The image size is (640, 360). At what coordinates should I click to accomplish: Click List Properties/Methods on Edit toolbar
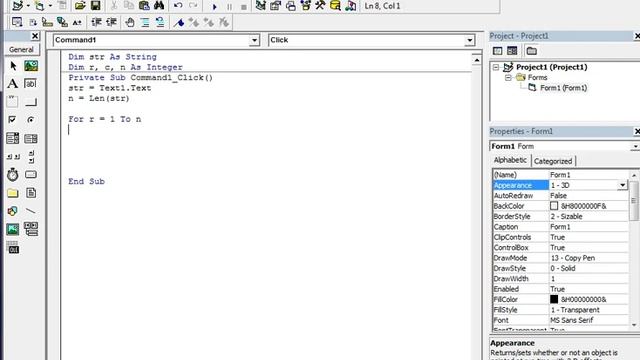(x=17, y=22)
